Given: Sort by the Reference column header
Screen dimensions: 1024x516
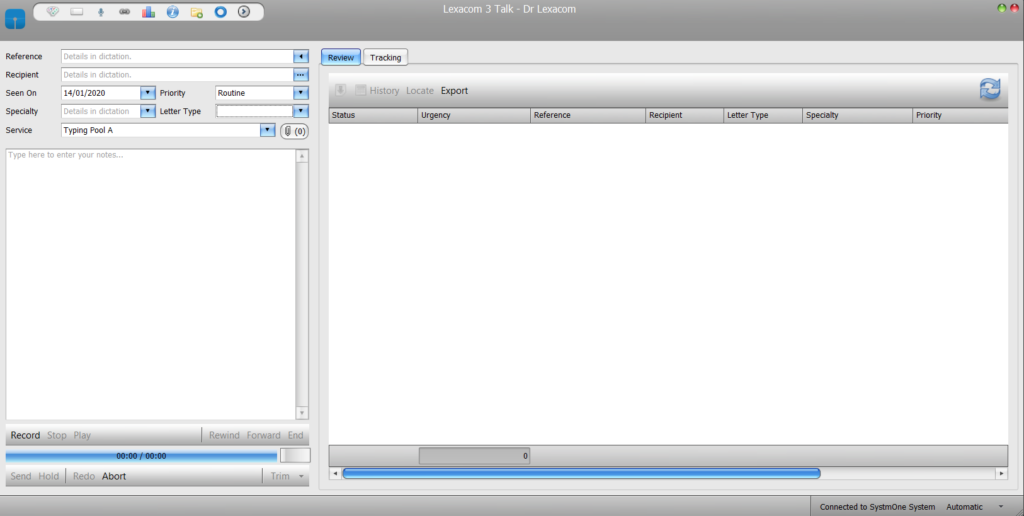Looking at the screenshot, I should 588,115.
